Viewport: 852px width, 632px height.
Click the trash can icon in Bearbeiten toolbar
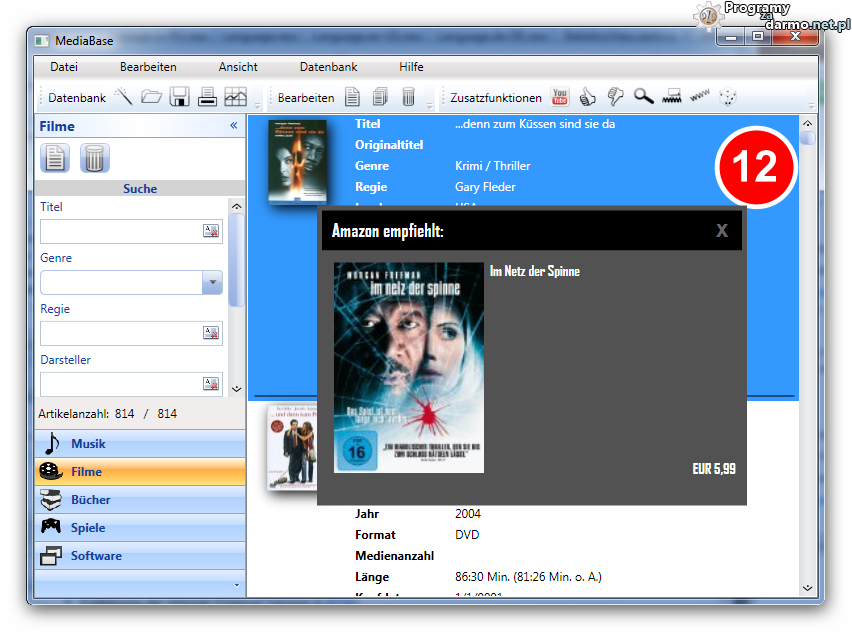coord(408,97)
